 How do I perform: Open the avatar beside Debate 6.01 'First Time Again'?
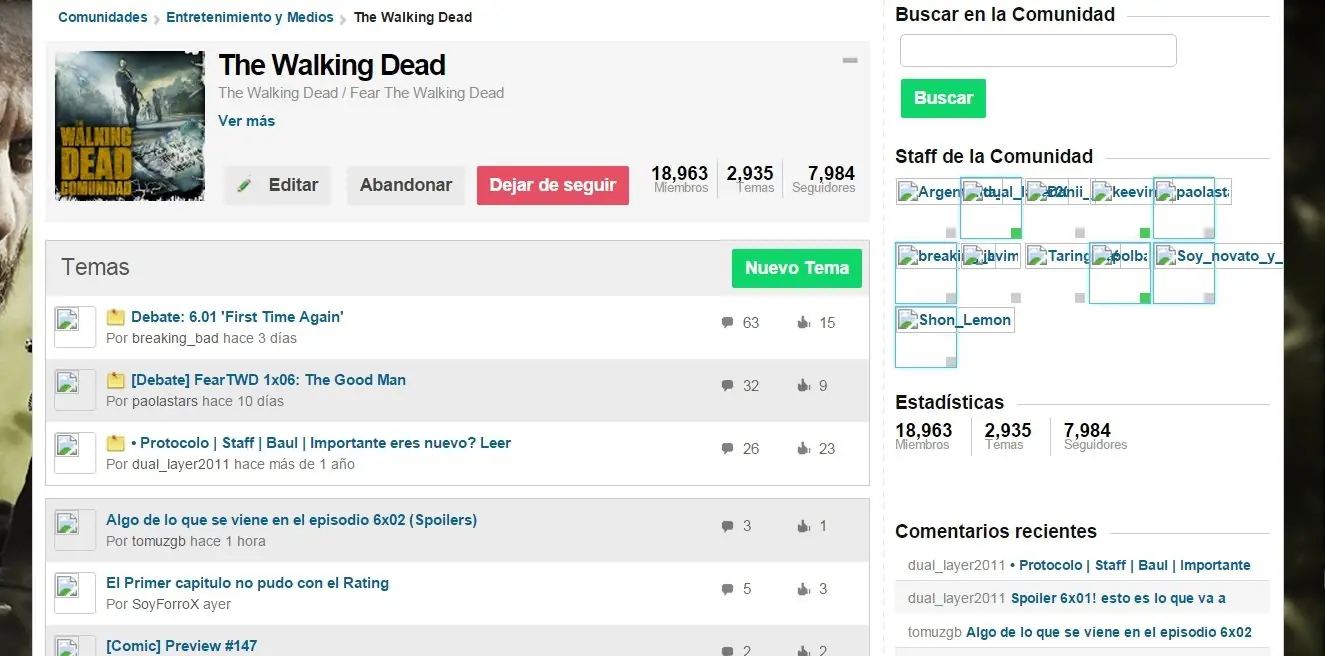pos(74,327)
